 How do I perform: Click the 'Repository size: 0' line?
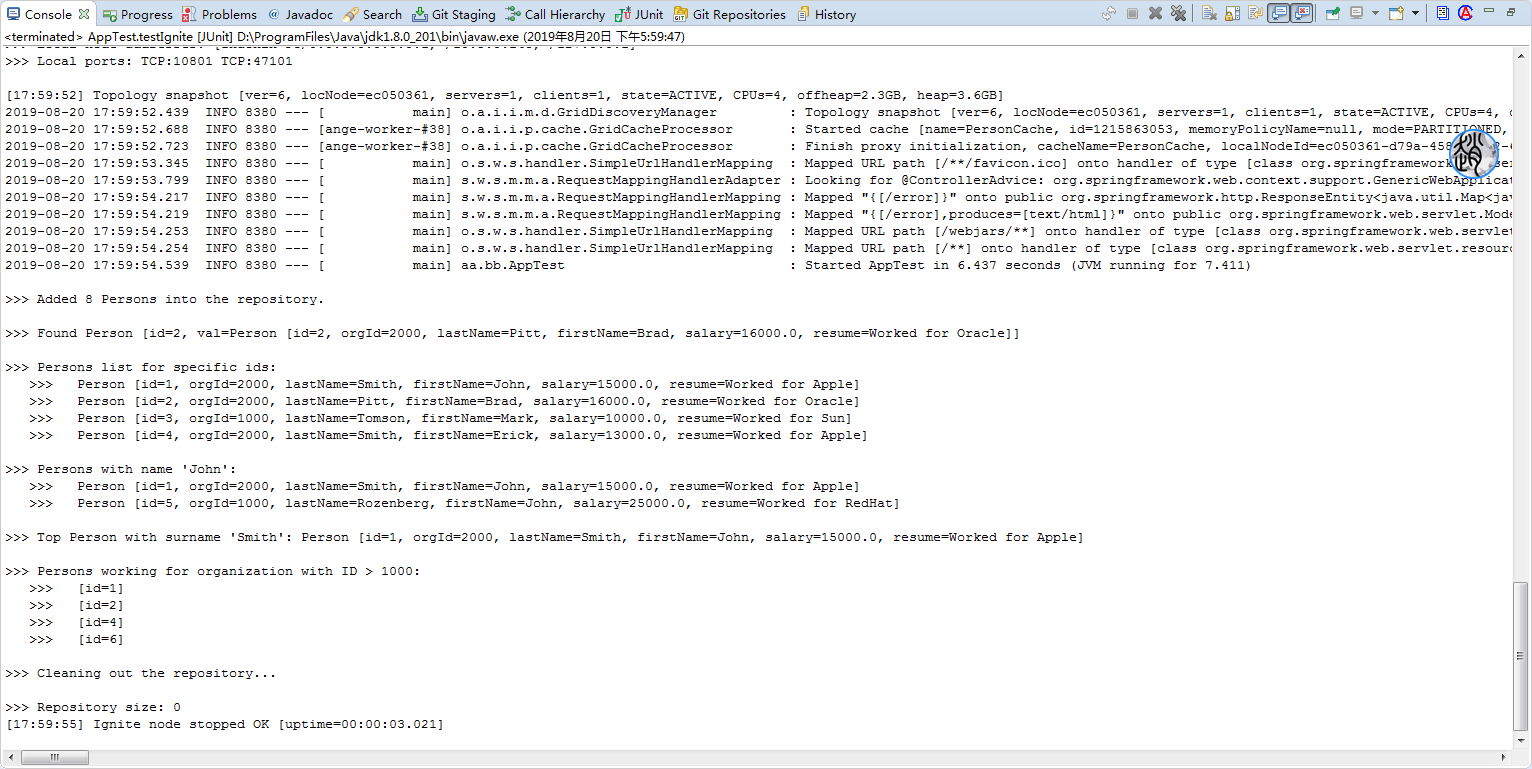click(93, 707)
